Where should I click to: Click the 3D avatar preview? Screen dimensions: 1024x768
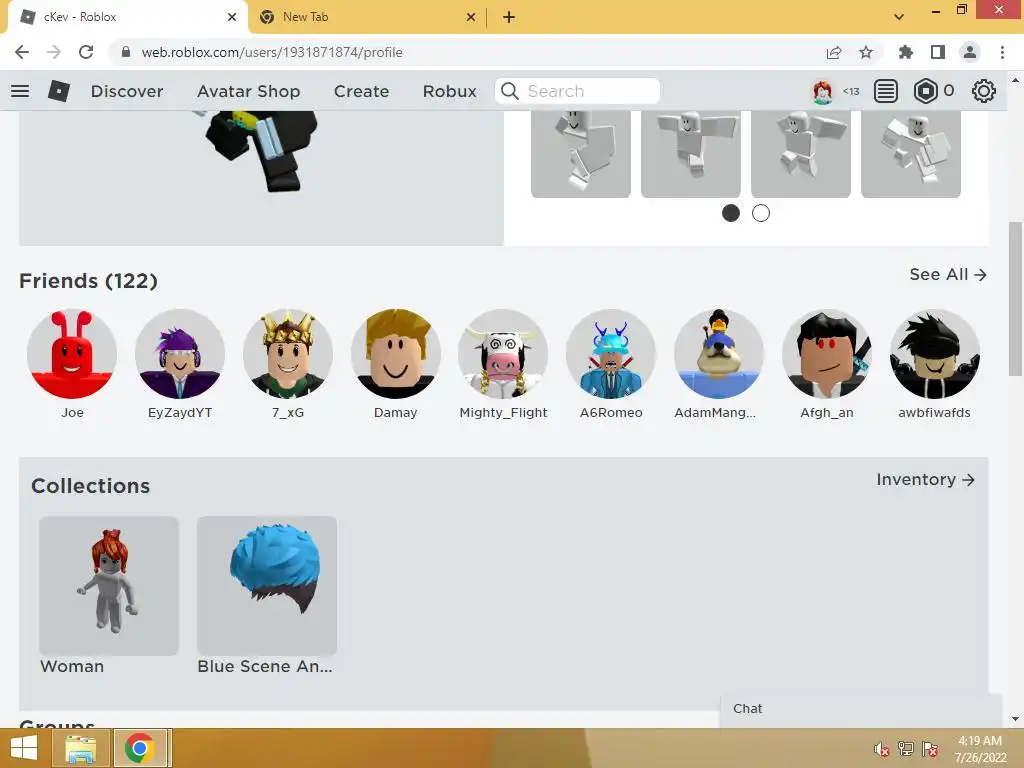261,178
